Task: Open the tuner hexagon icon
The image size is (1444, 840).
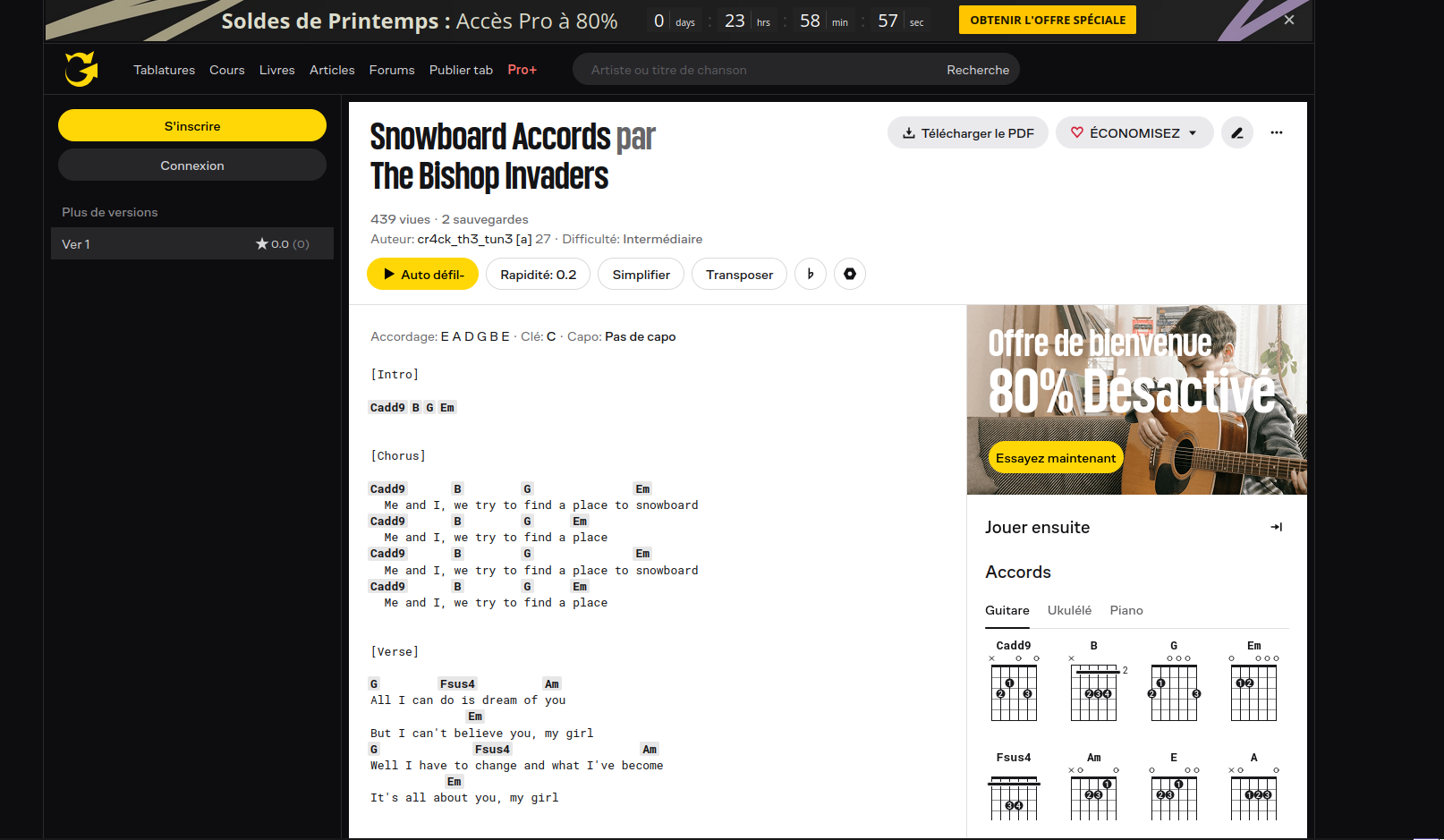Action: coord(849,274)
